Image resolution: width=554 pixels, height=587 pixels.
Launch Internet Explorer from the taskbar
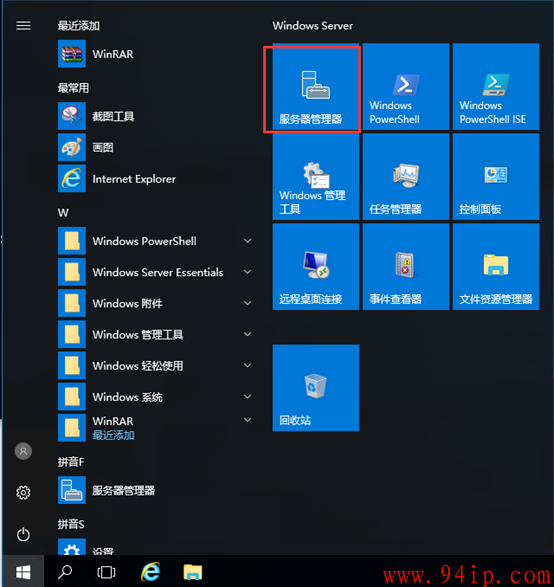(x=150, y=572)
